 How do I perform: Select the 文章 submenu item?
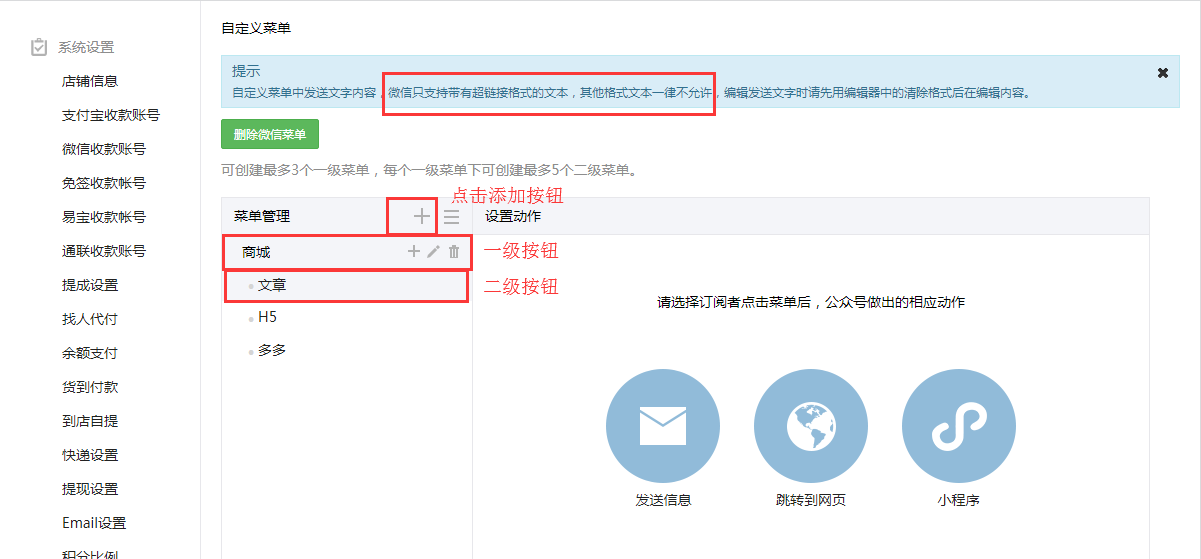(x=272, y=285)
